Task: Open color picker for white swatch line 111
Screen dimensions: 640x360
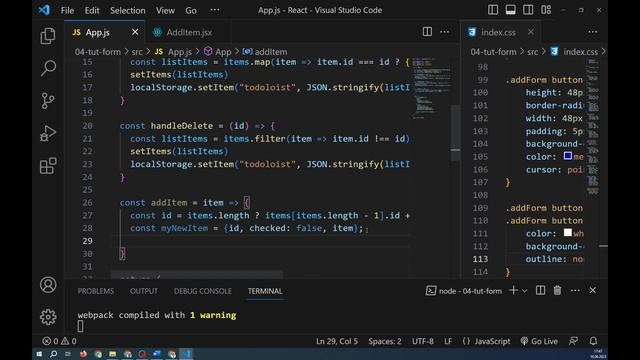Action: [568, 232]
